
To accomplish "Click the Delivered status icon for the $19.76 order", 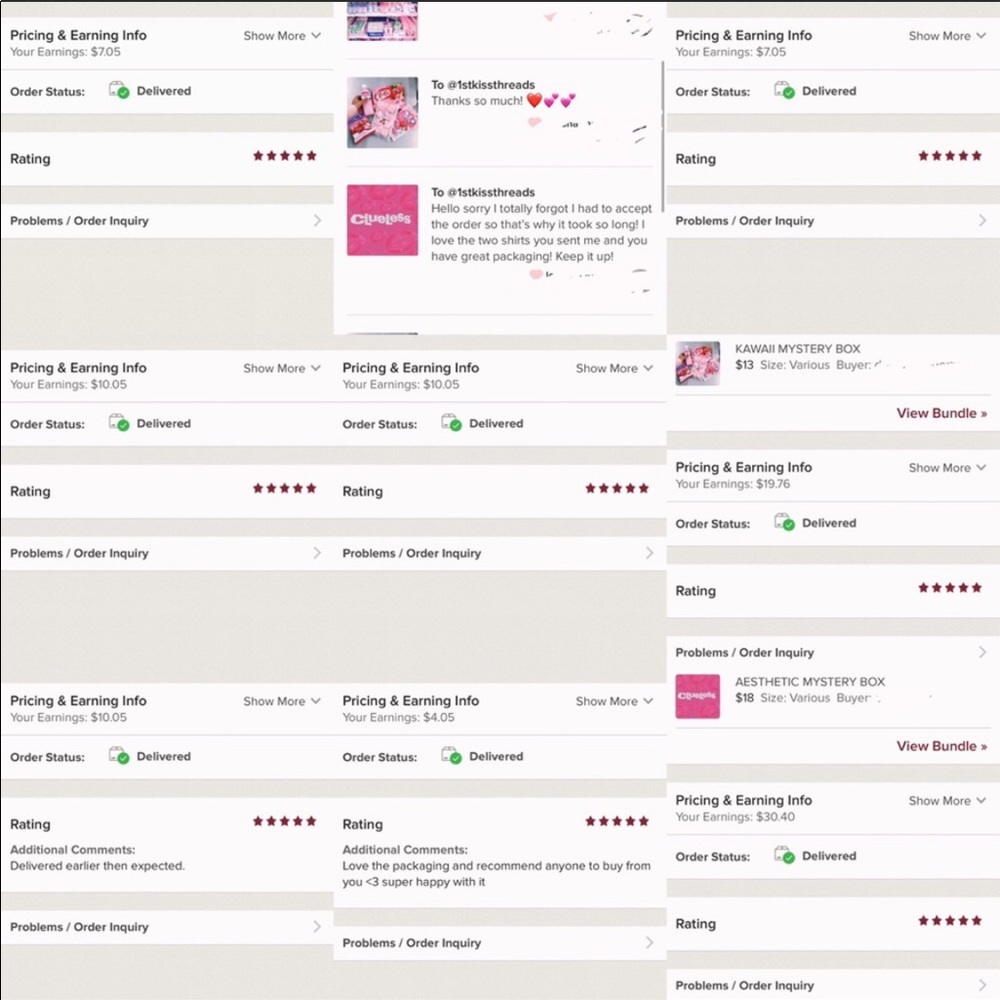I will coord(784,522).
